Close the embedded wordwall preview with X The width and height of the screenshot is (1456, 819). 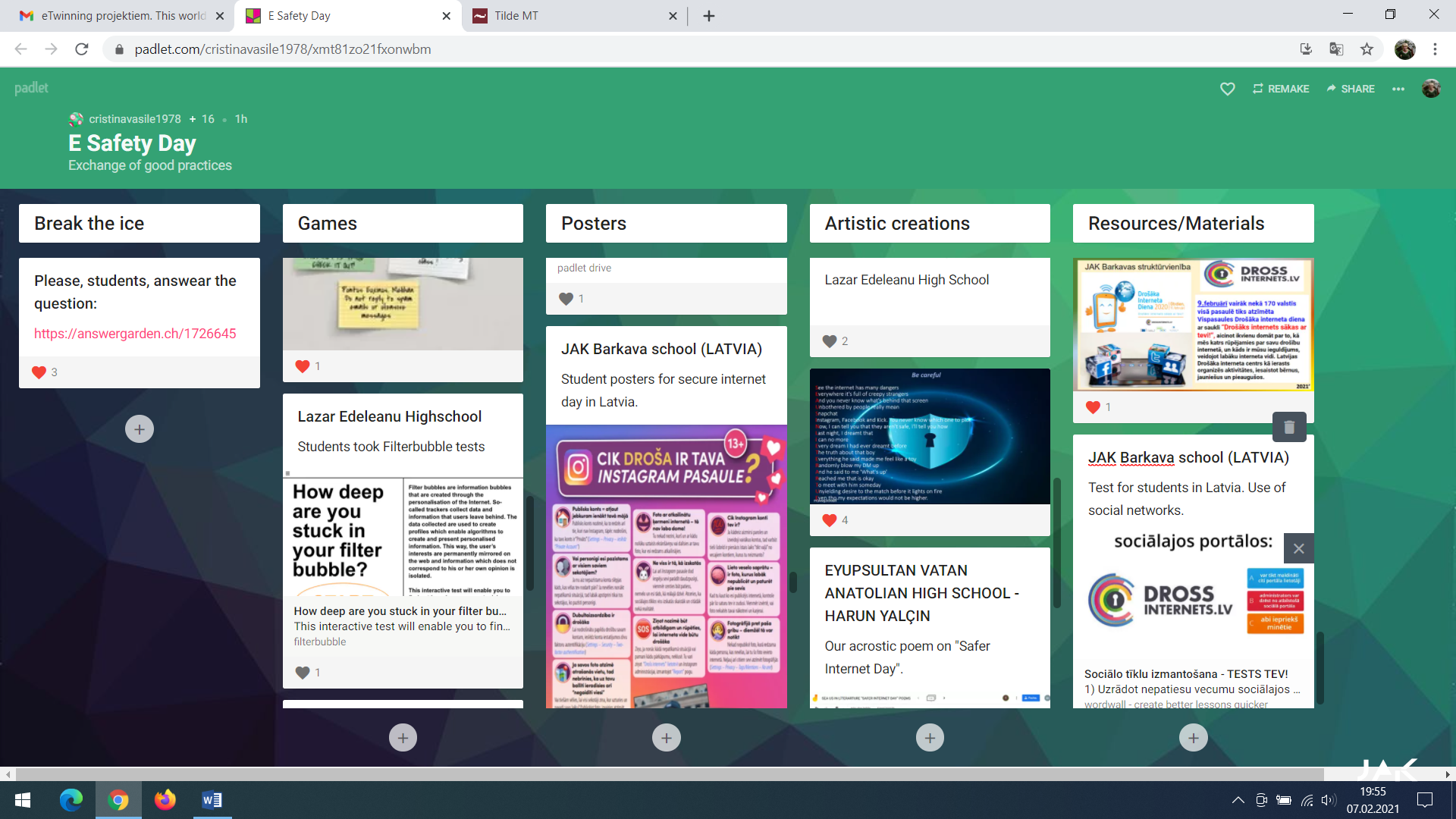(x=1298, y=548)
